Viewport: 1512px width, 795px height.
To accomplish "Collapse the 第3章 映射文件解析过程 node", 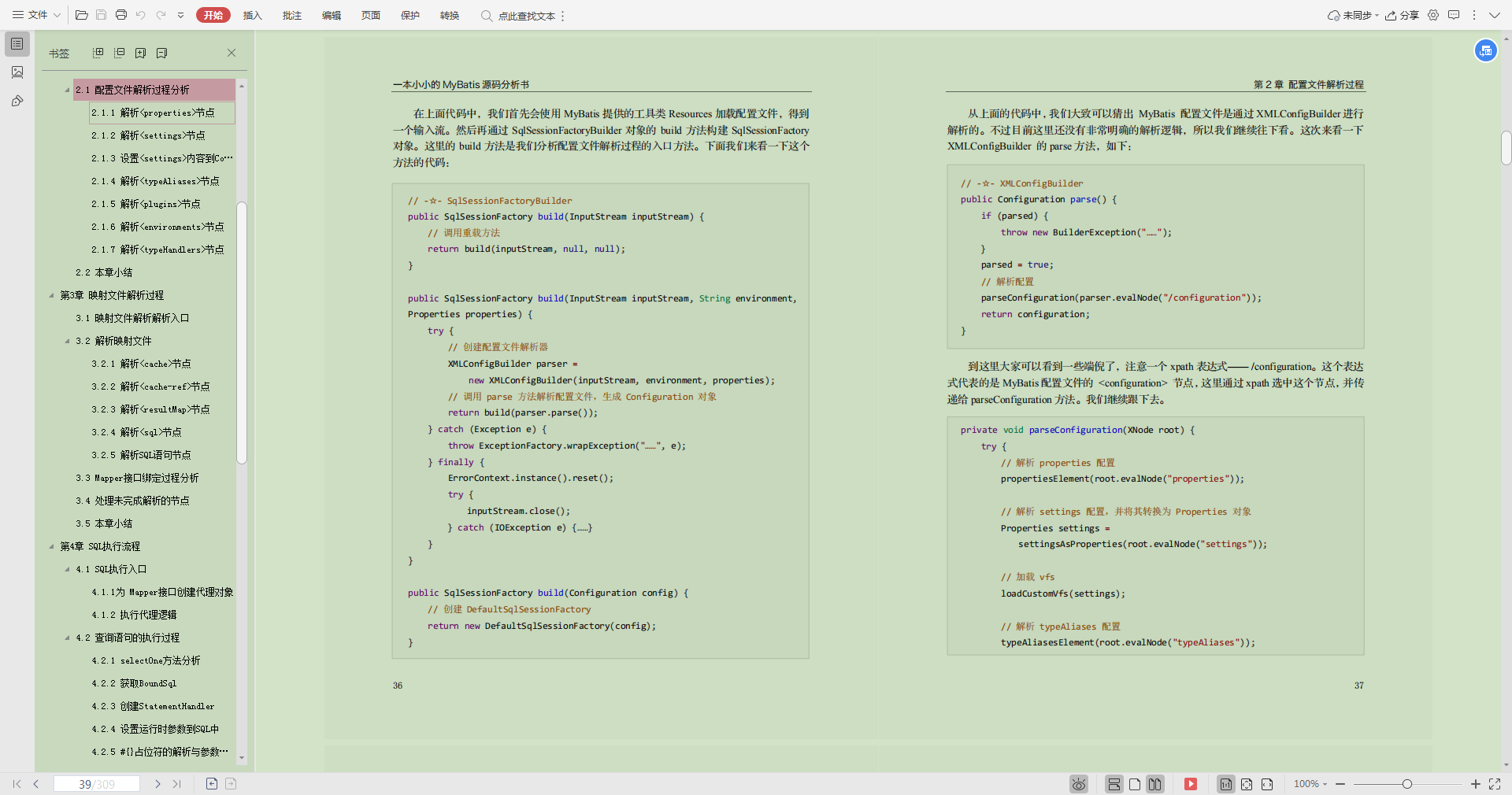I will 51,295.
